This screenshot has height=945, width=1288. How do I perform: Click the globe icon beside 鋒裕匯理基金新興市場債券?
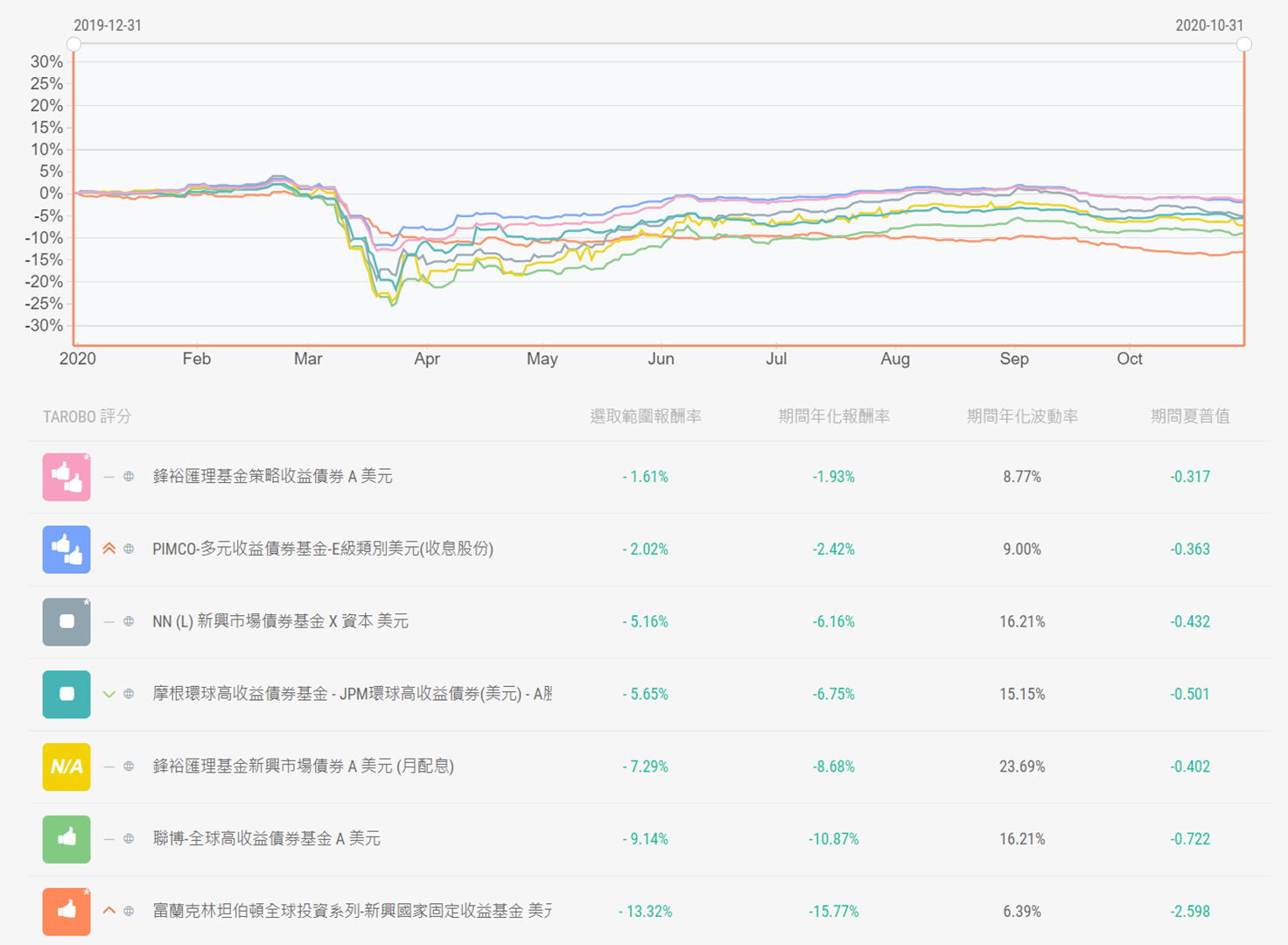click(129, 766)
